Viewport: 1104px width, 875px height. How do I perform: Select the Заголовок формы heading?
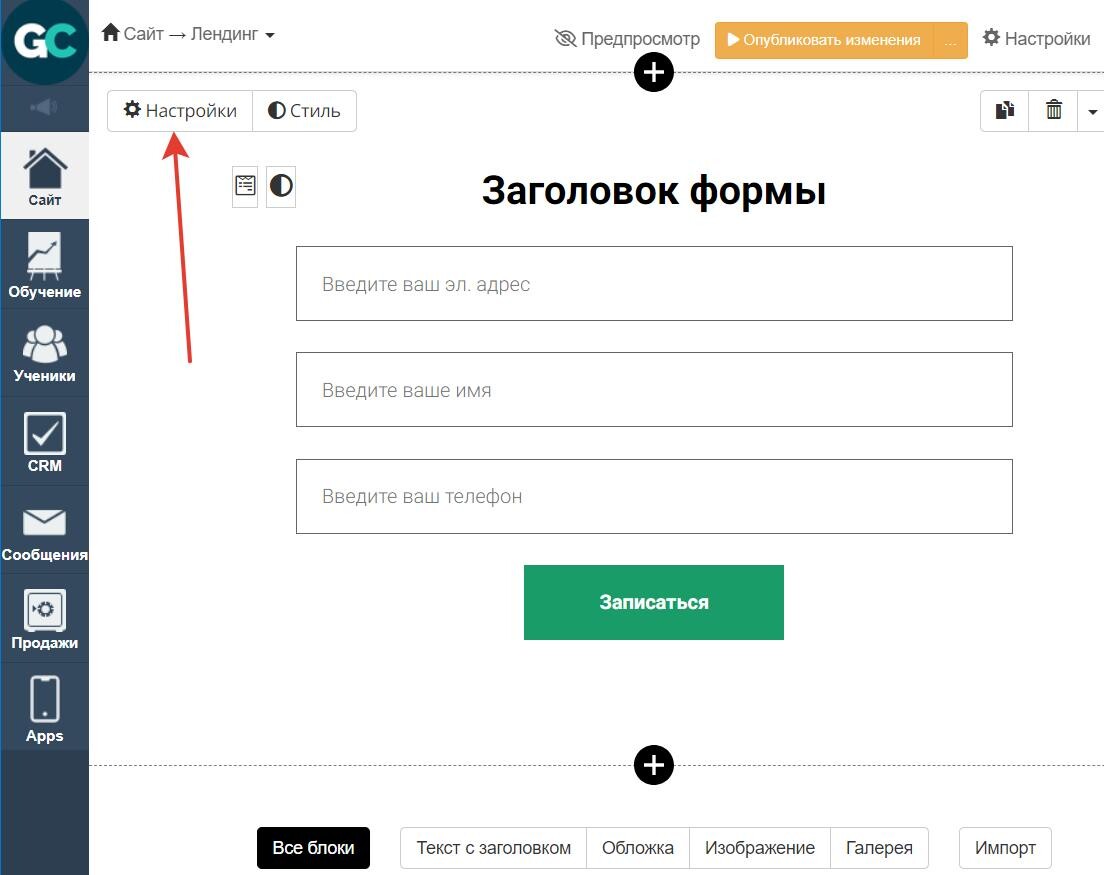(653, 190)
